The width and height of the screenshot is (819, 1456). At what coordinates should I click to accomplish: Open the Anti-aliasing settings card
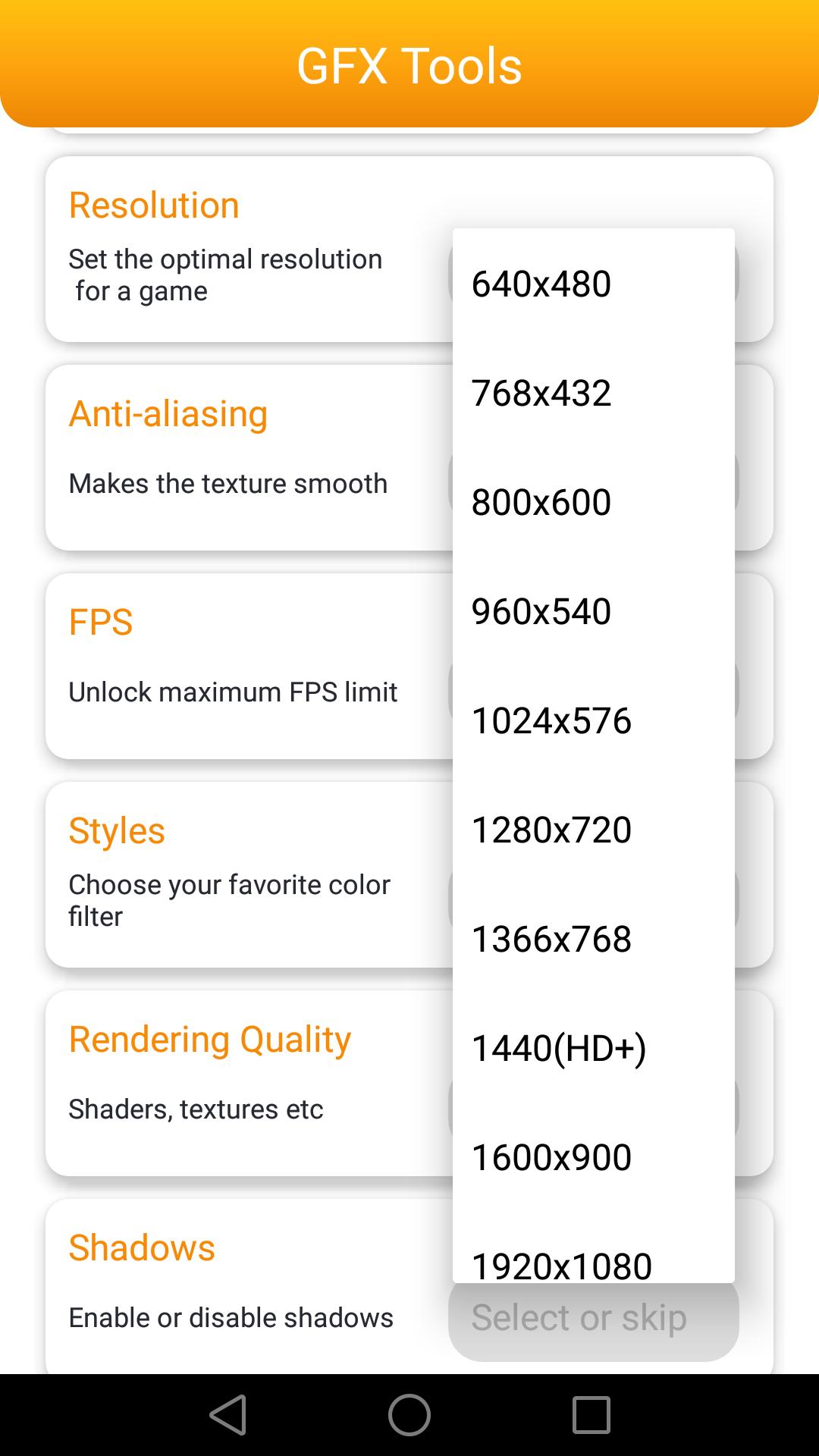[x=168, y=413]
